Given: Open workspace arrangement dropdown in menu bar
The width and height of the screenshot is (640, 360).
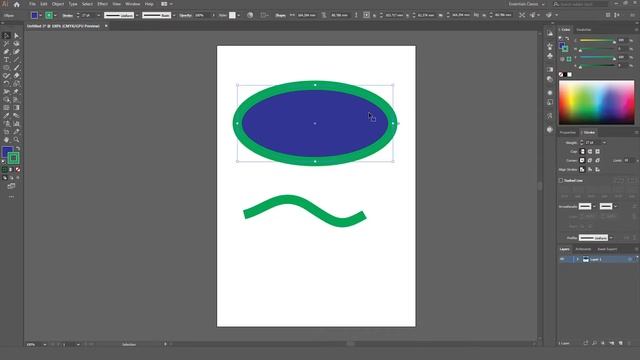Looking at the screenshot, I should pos(167,4).
